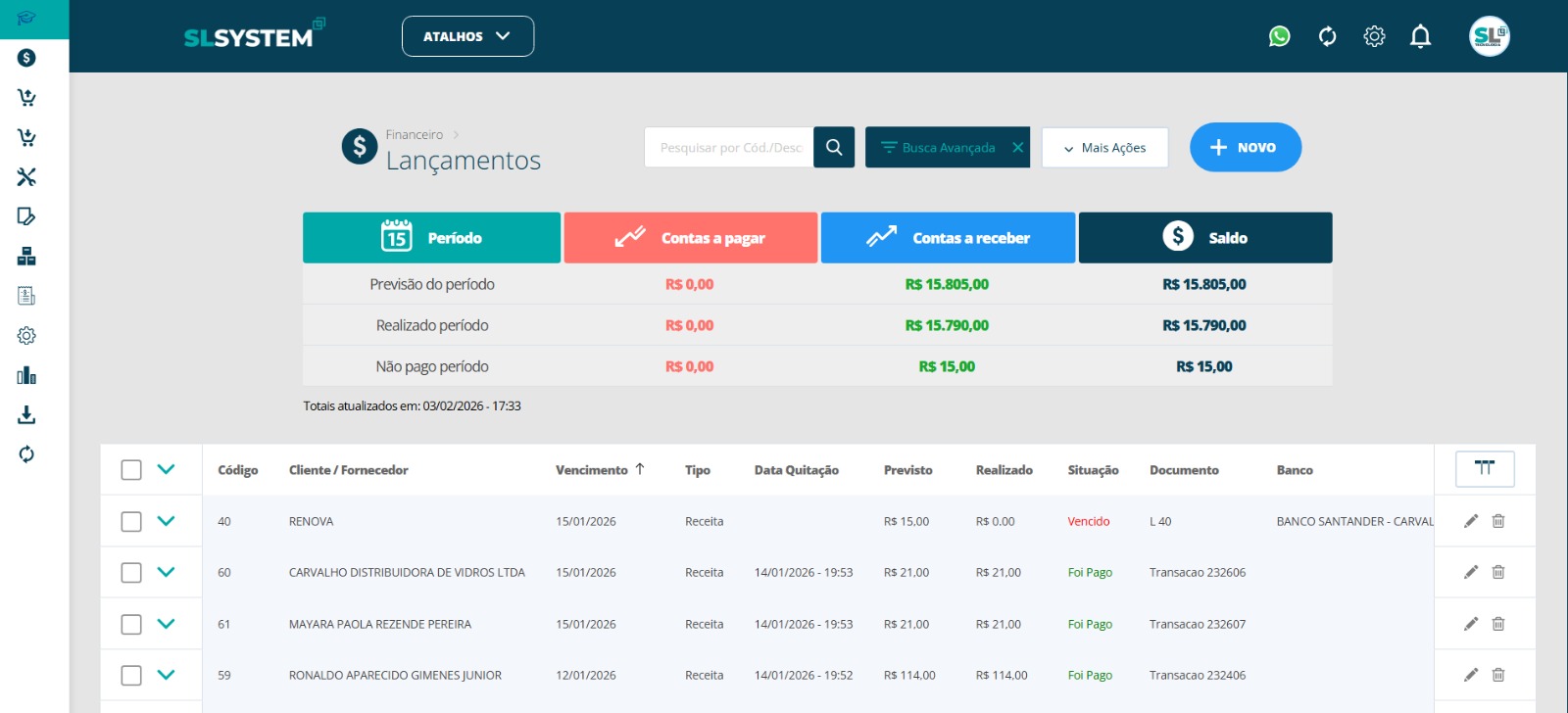This screenshot has width=1568, height=713.
Task: Select the Contas a receber tab
Action: (x=948, y=238)
